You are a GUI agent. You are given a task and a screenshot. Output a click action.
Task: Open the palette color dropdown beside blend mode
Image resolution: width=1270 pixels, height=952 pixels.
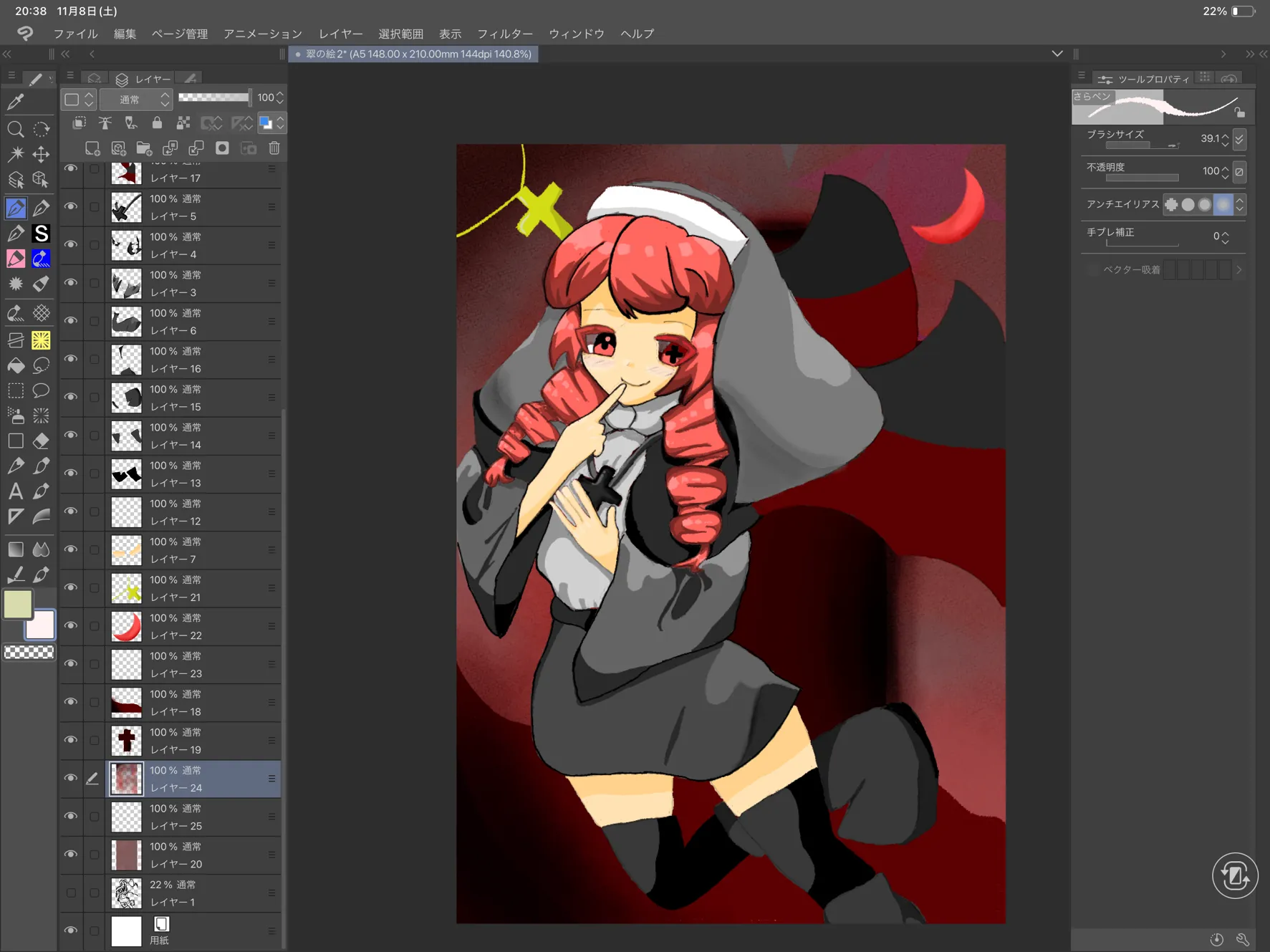78,99
